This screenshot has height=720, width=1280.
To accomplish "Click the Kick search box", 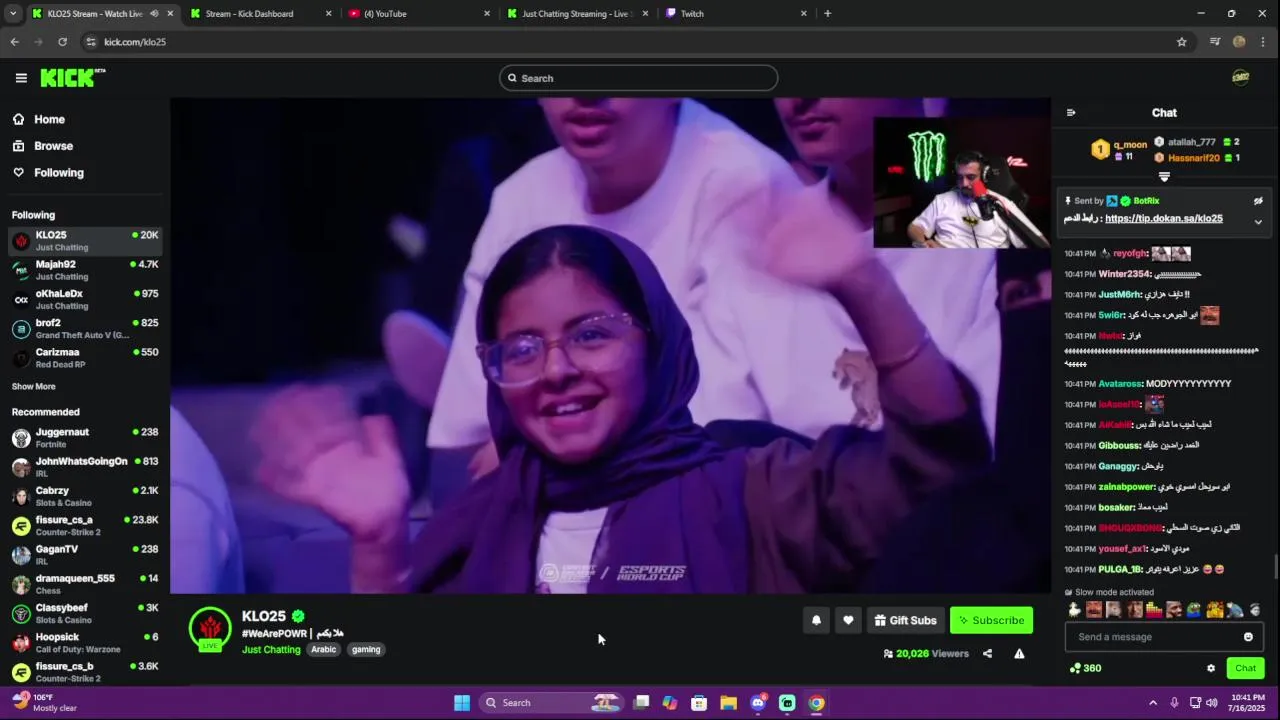I will (x=639, y=78).
